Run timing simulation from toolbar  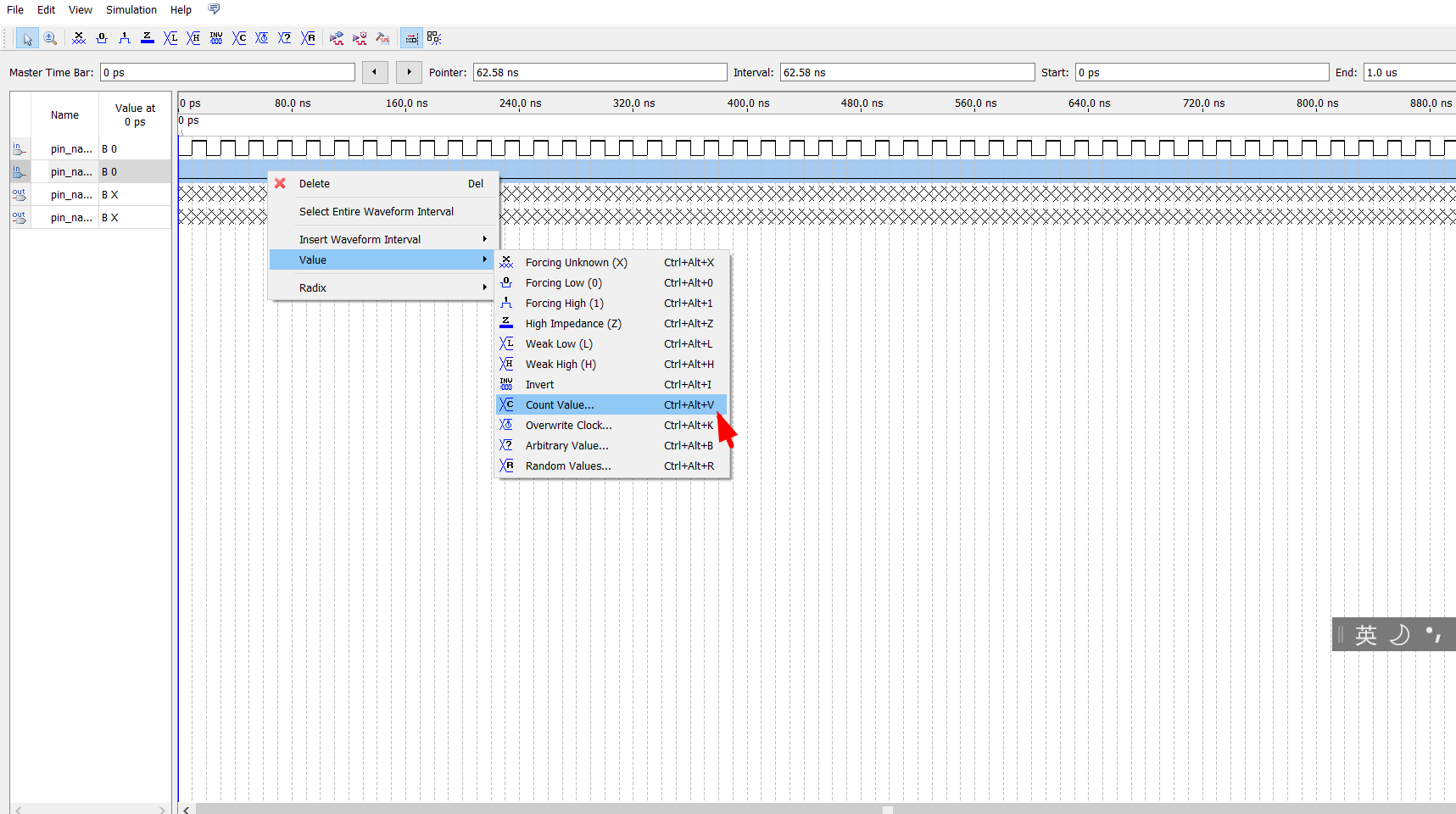click(x=360, y=38)
